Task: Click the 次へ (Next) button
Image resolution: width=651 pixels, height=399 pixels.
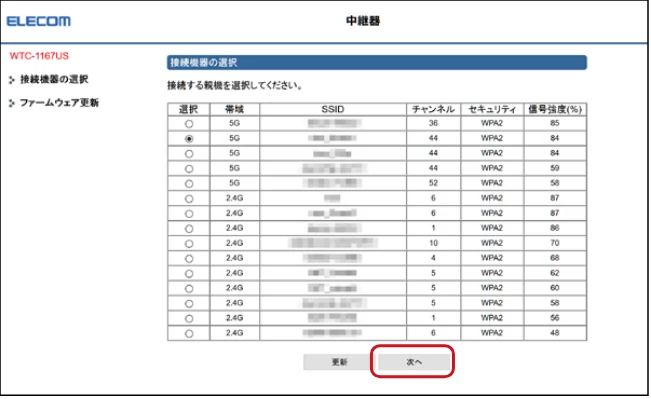Action: (x=414, y=362)
